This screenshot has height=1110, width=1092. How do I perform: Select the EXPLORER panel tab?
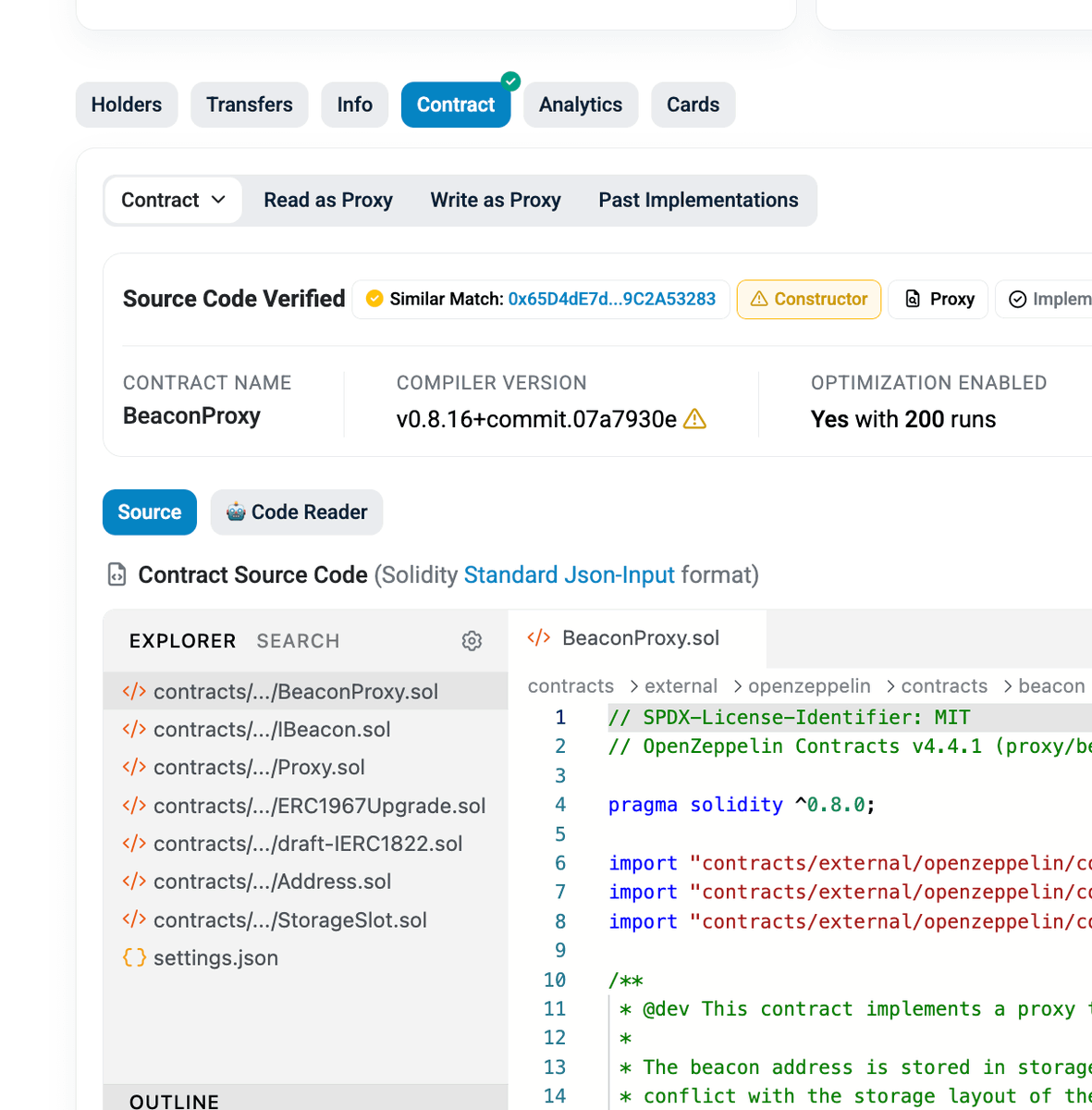point(183,641)
